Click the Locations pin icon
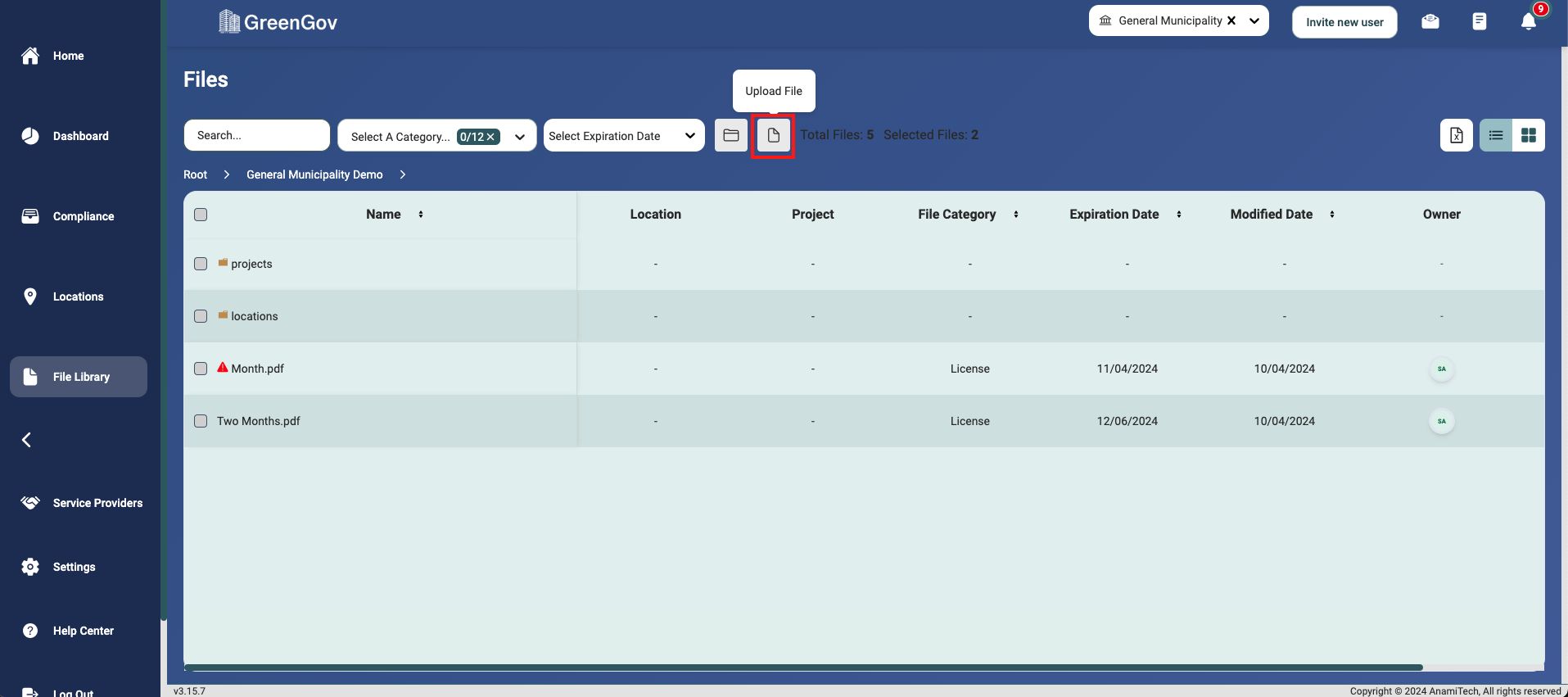The height and width of the screenshot is (697, 1568). tap(30, 296)
